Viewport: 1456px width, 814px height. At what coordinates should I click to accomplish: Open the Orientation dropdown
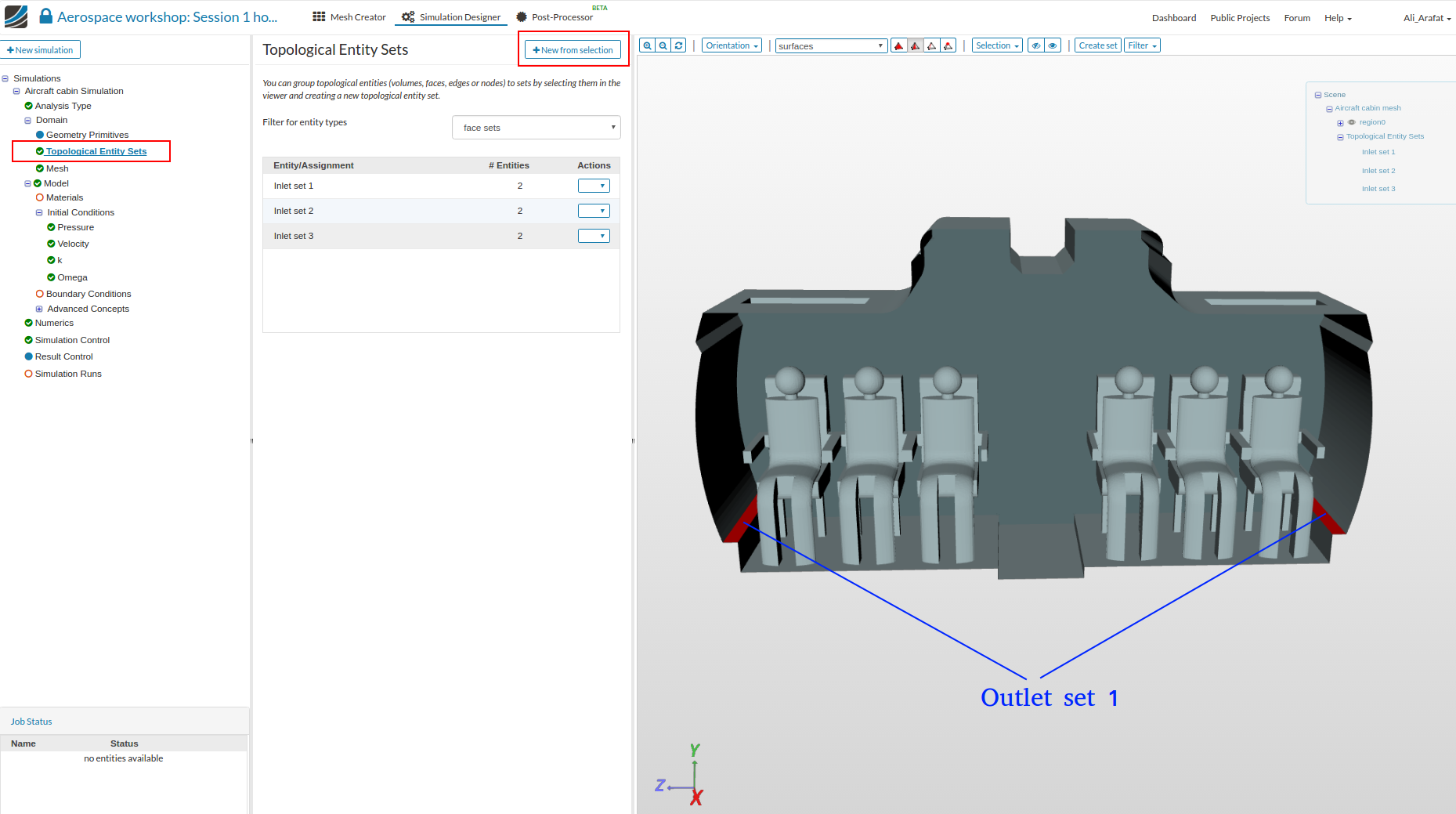732,45
